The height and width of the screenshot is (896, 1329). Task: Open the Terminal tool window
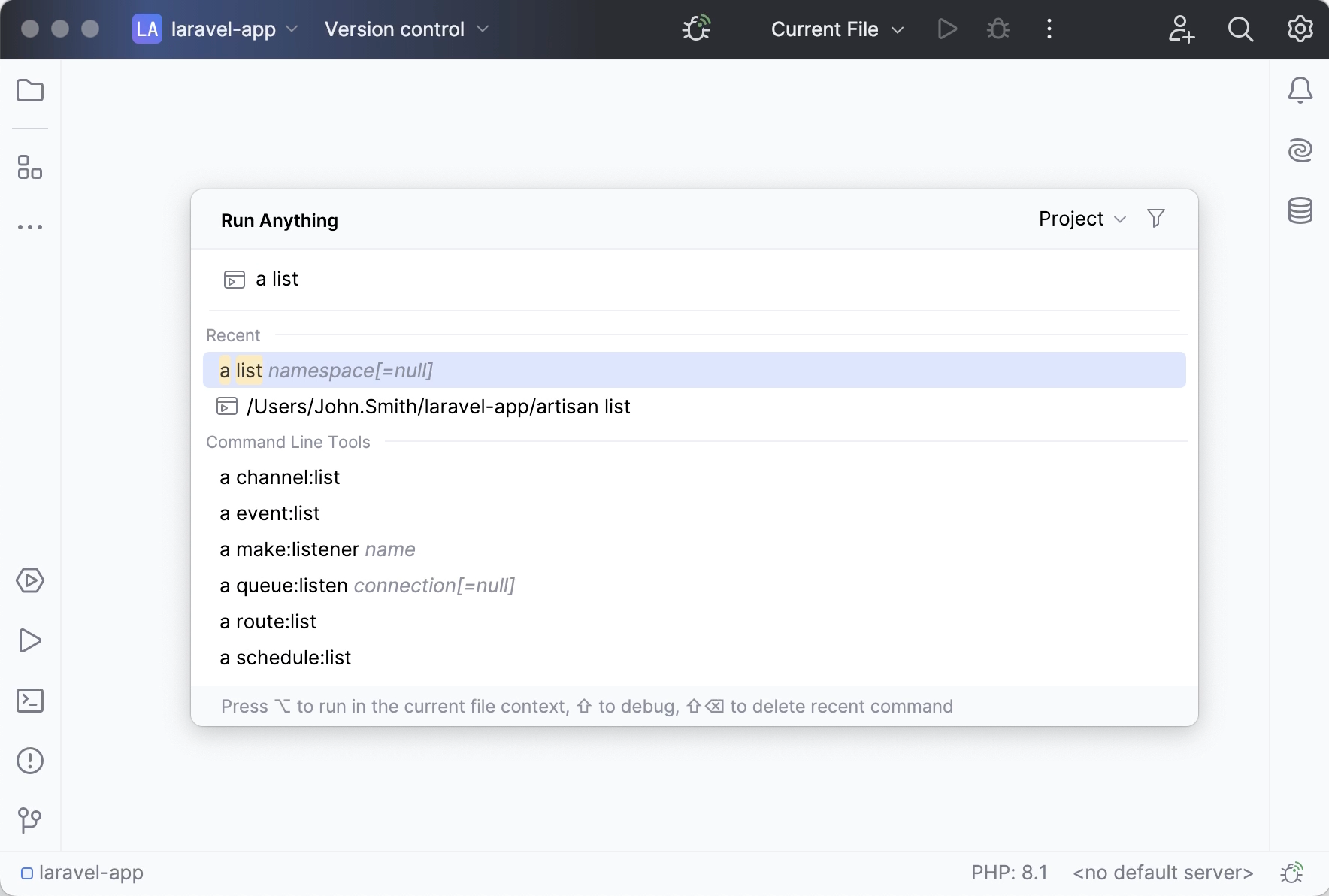[30, 701]
